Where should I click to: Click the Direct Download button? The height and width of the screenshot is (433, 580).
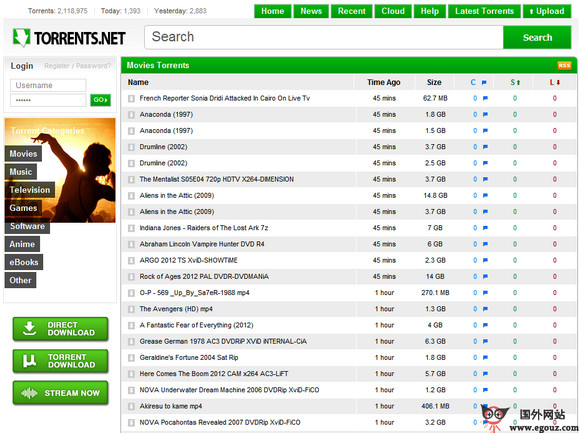60,329
